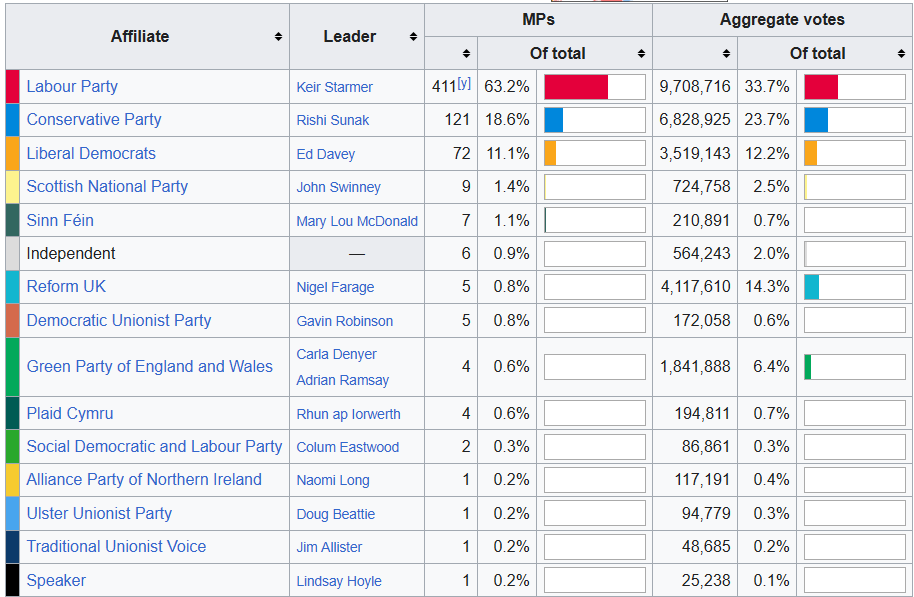The height and width of the screenshot is (597, 914).
Task: Open the Reform UK link
Action: coord(66,286)
